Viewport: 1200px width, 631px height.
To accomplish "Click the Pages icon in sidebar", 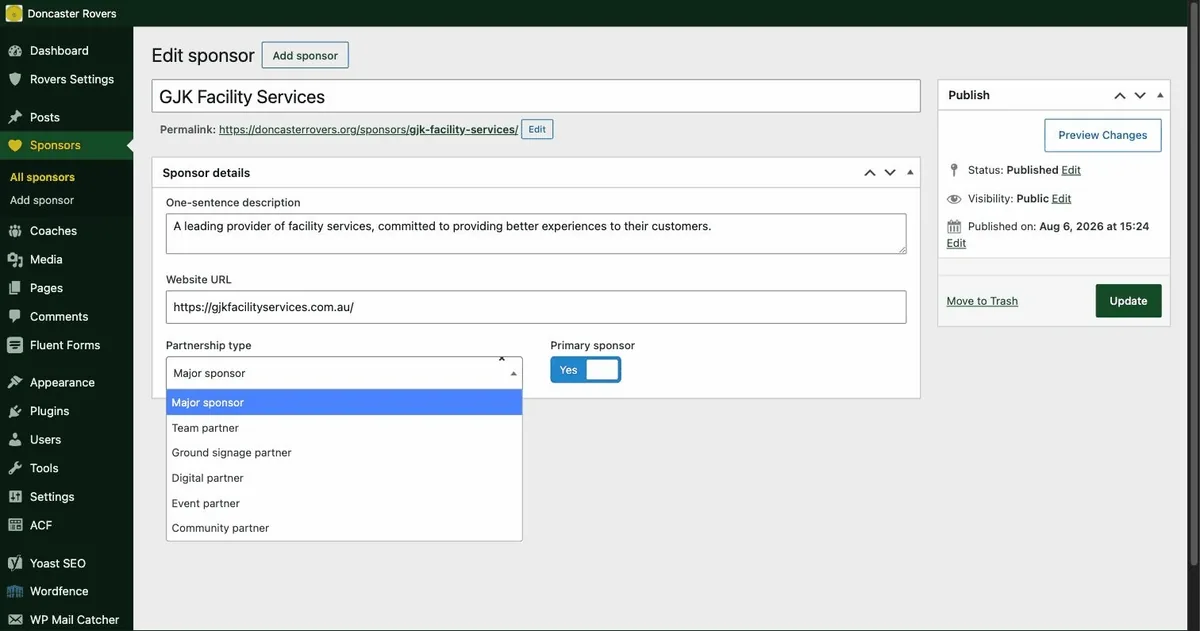I will tap(15, 288).
